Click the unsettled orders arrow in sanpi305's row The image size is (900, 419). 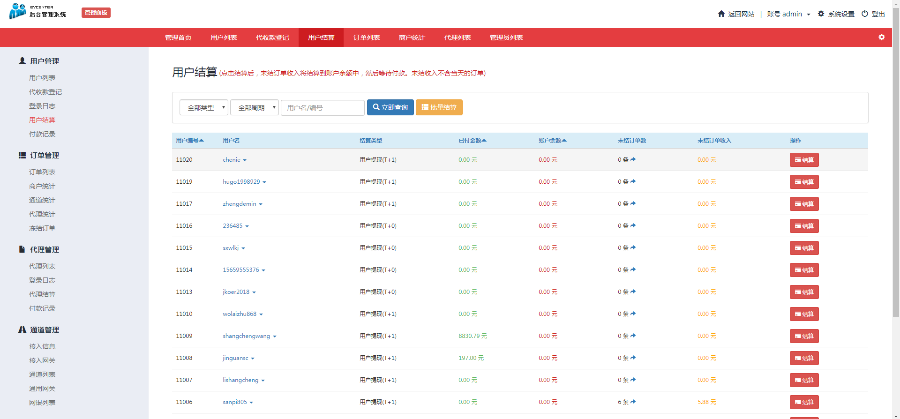(633, 402)
